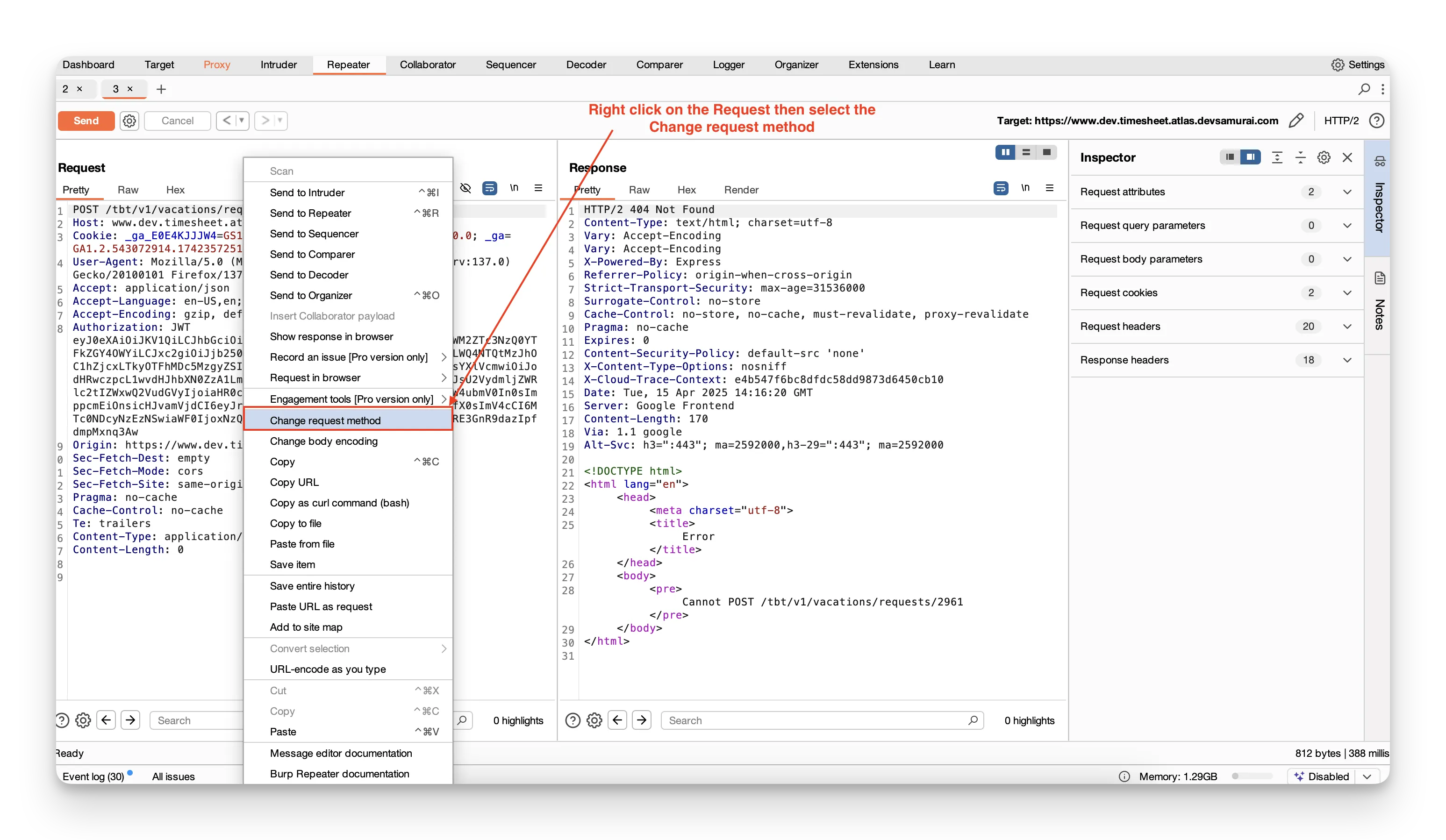Select side-by-side request/response layout
Image resolution: width=1446 pixels, height=840 pixels.
[1005, 152]
